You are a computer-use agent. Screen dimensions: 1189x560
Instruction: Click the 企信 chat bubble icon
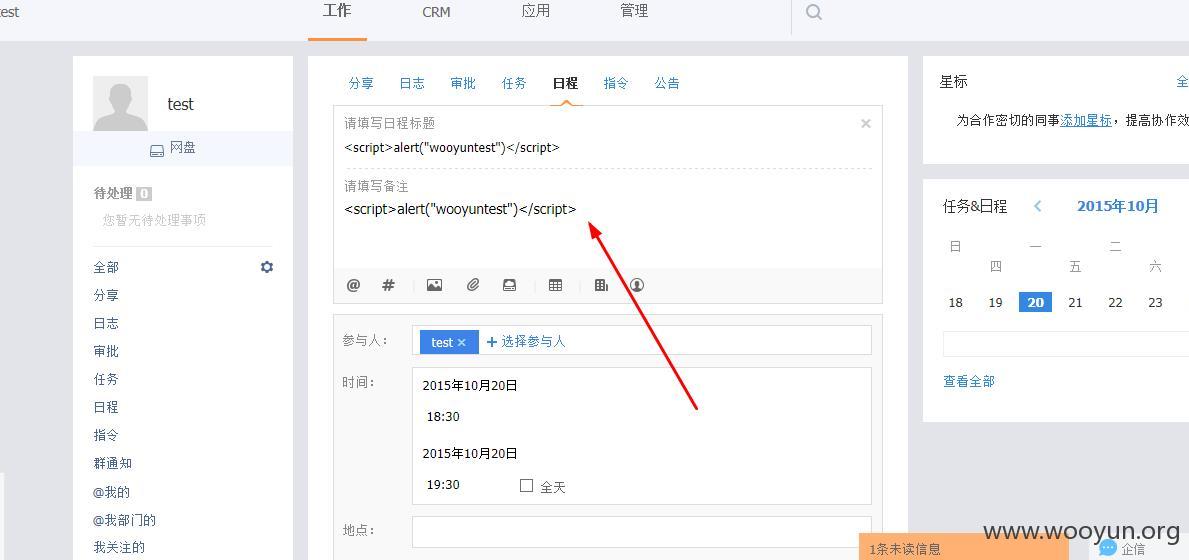coord(1108,547)
